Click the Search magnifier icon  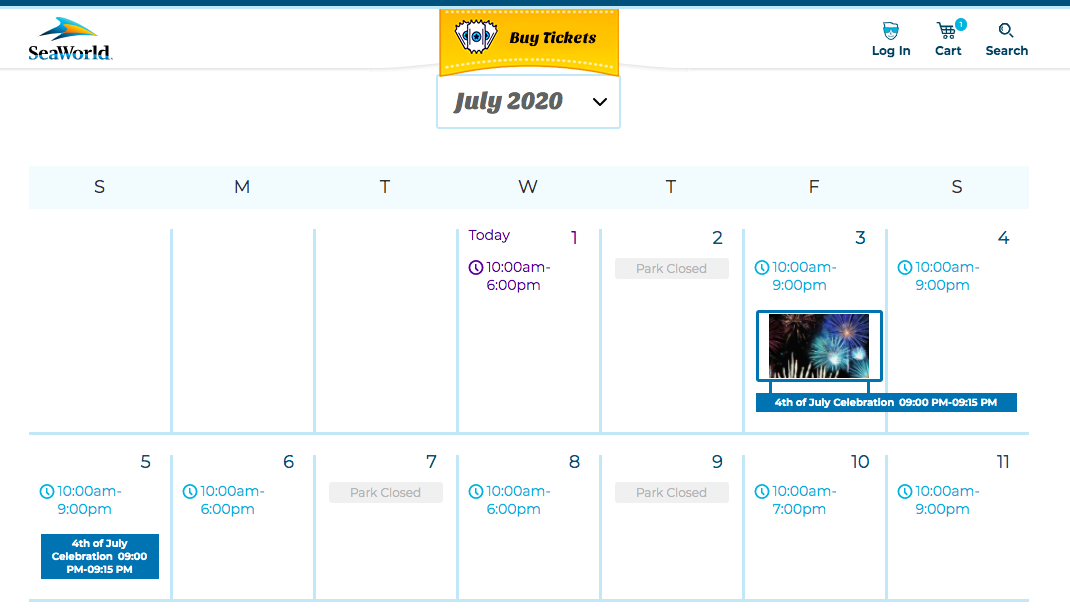coord(1006,31)
